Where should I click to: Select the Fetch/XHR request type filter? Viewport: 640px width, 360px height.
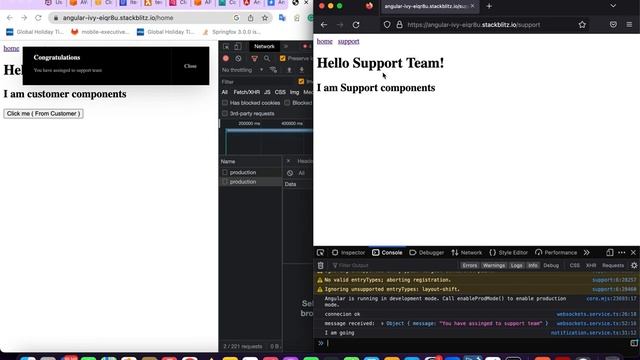point(247,92)
